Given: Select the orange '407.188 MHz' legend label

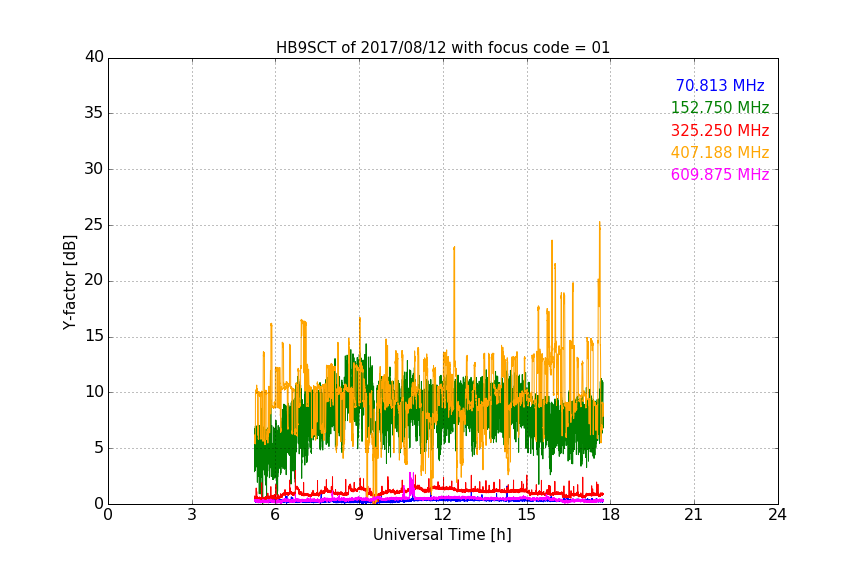Looking at the screenshot, I should pyautogui.click(x=720, y=153).
